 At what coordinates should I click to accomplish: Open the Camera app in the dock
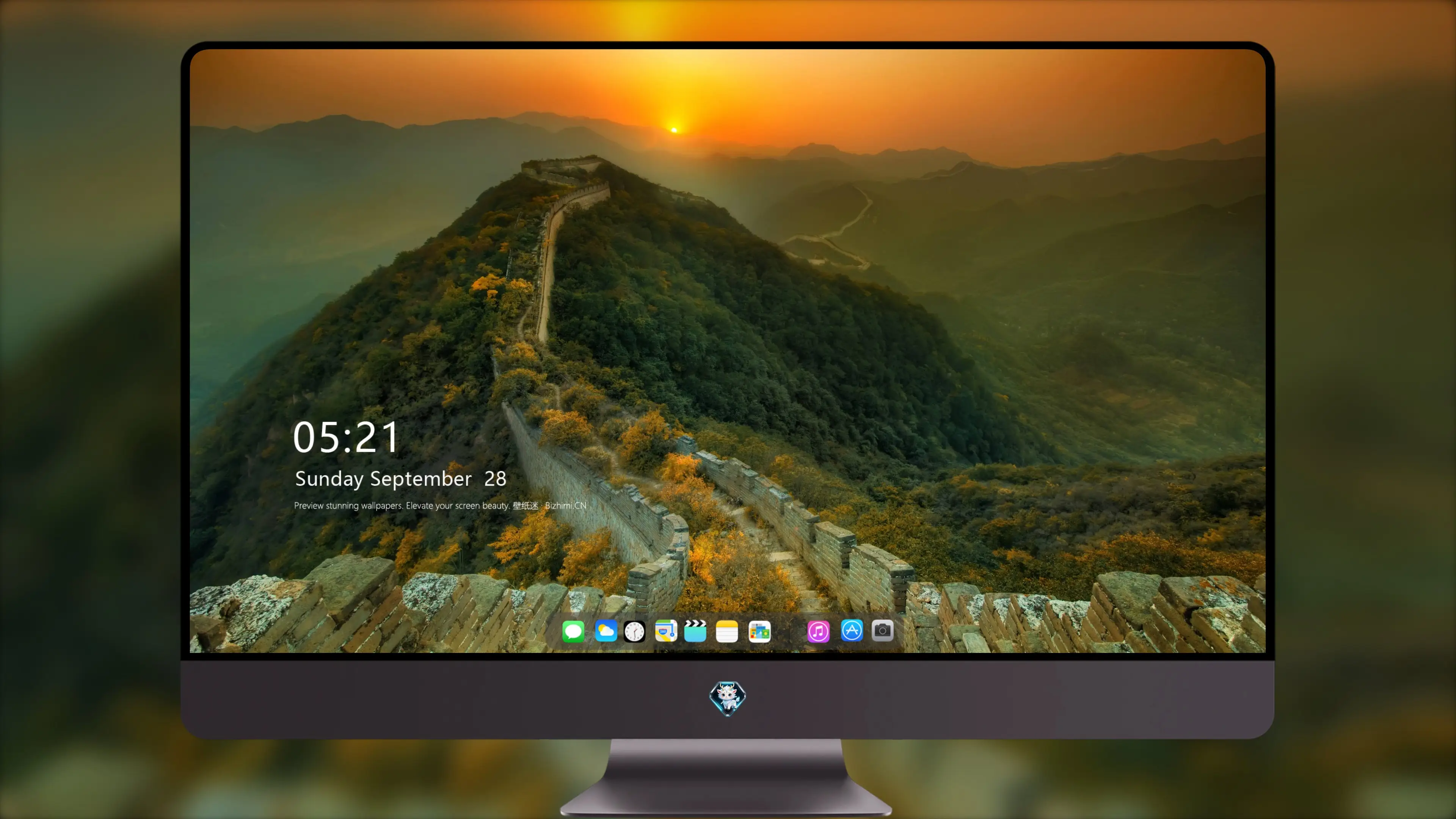(x=882, y=630)
